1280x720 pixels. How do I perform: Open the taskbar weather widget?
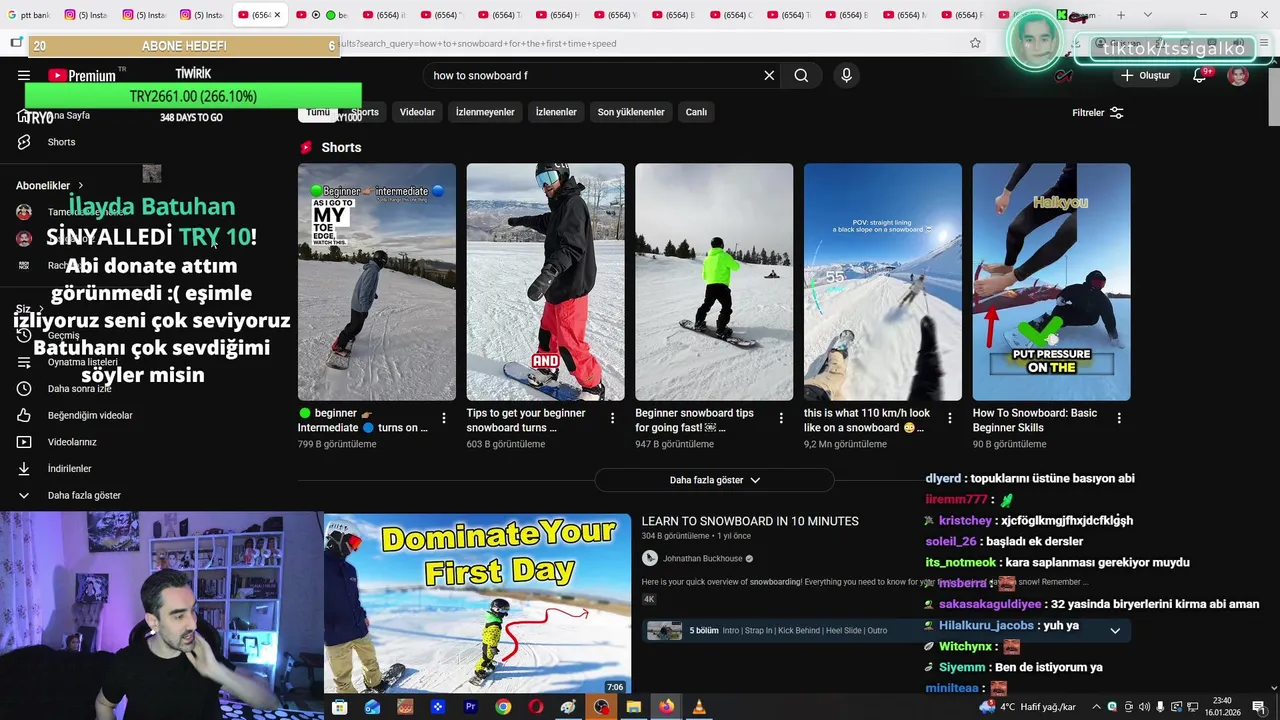point(1030,707)
